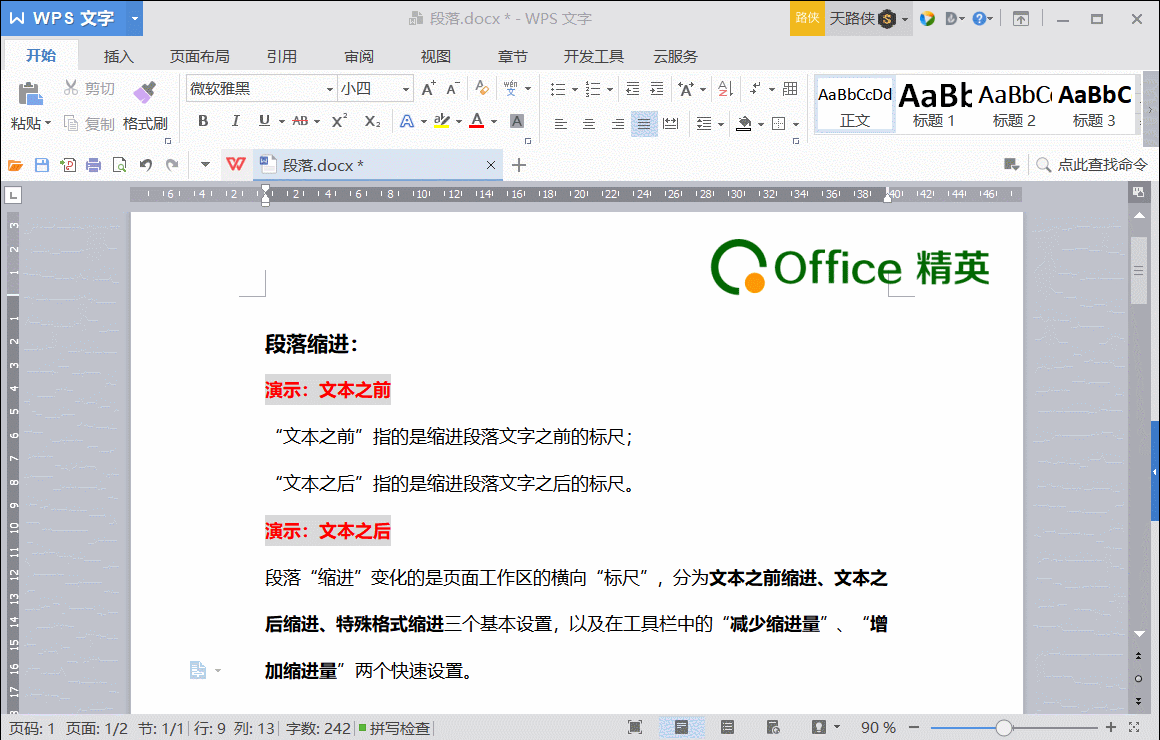
Task: Toggle italic formatting
Action: 235,121
